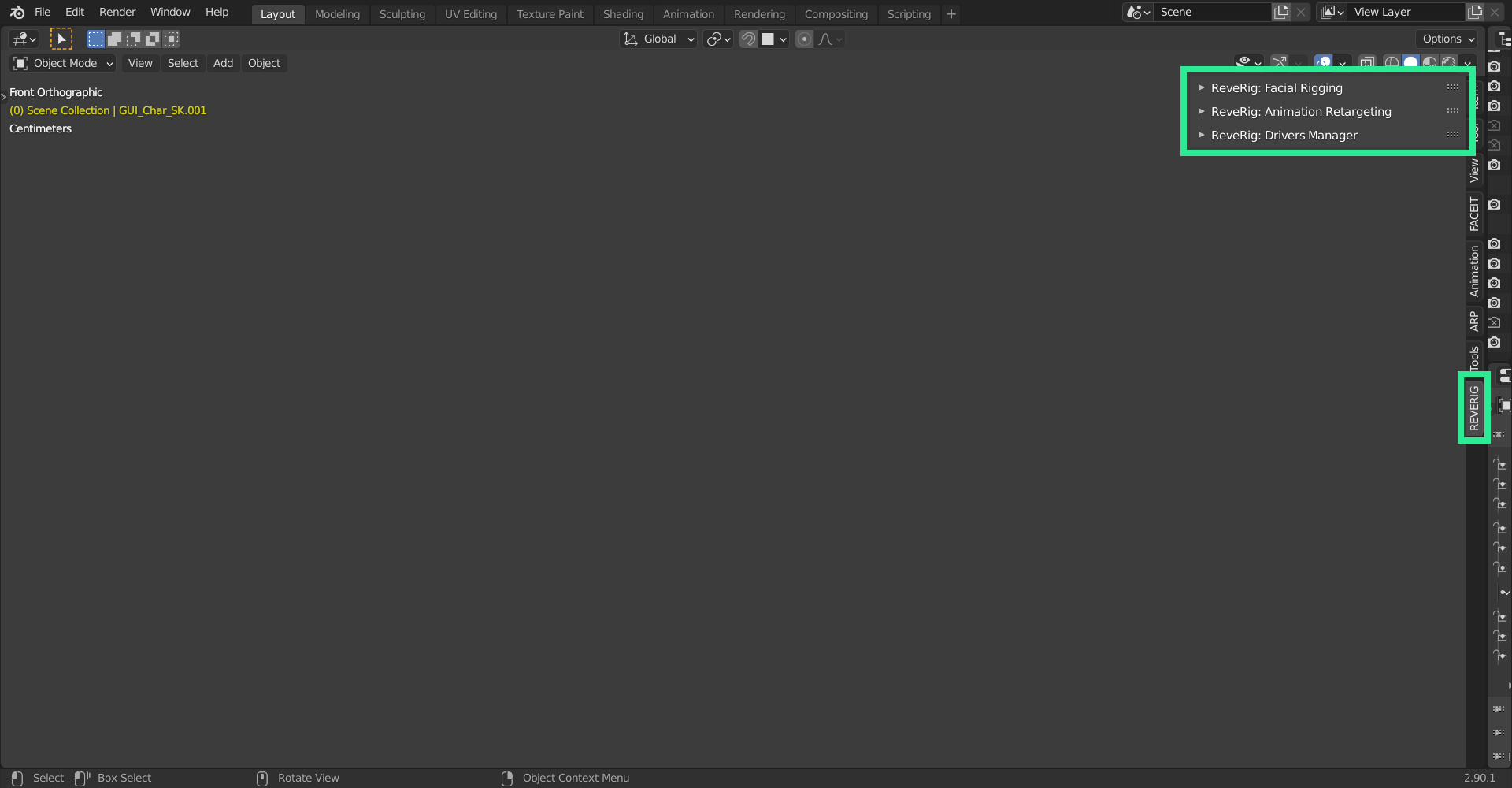The width and height of the screenshot is (1512, 788).
Task: Enable snapping with the magnet icon
Action: click(747, 39)
